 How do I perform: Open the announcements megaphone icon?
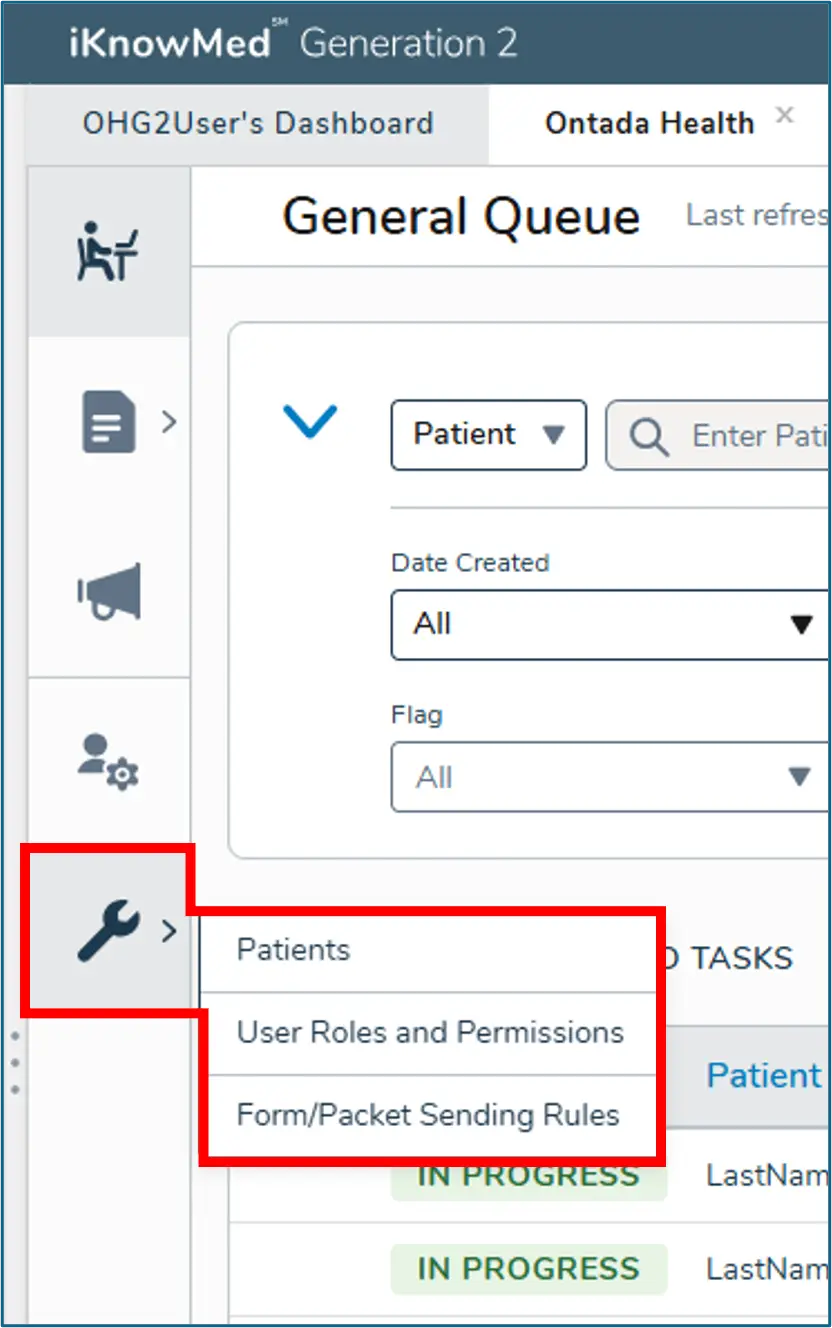110,590
